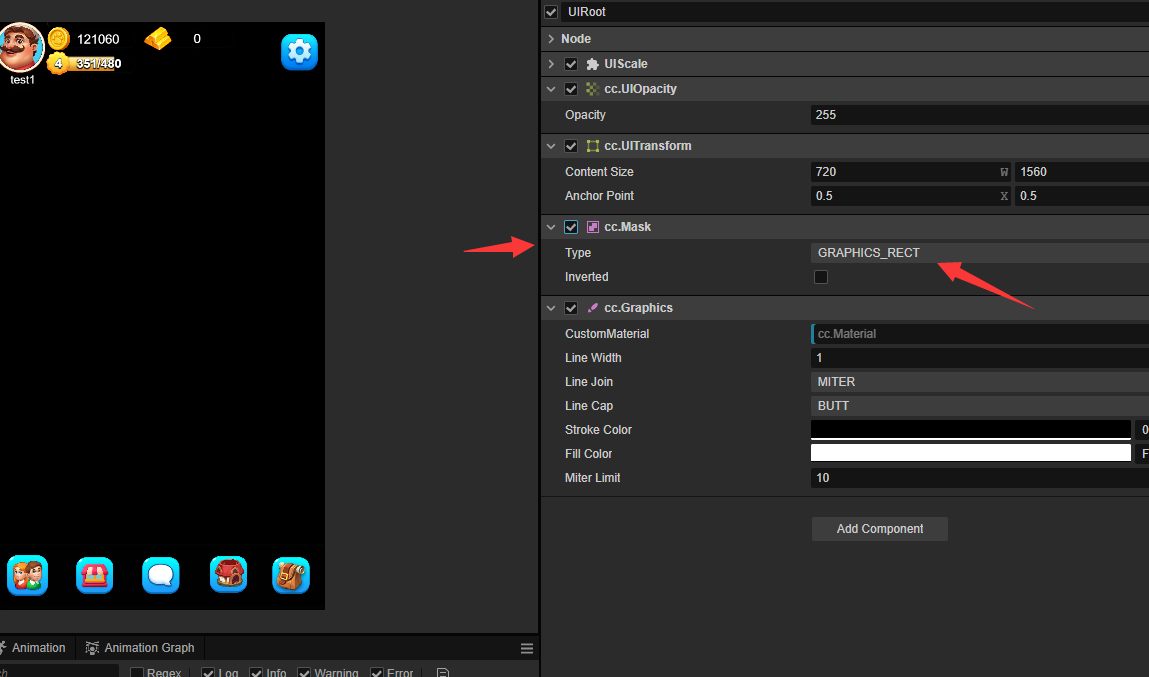Collapse the cc.UITransform section
This screenshot has height=677, width=1149.
click(x=551, y=146)
